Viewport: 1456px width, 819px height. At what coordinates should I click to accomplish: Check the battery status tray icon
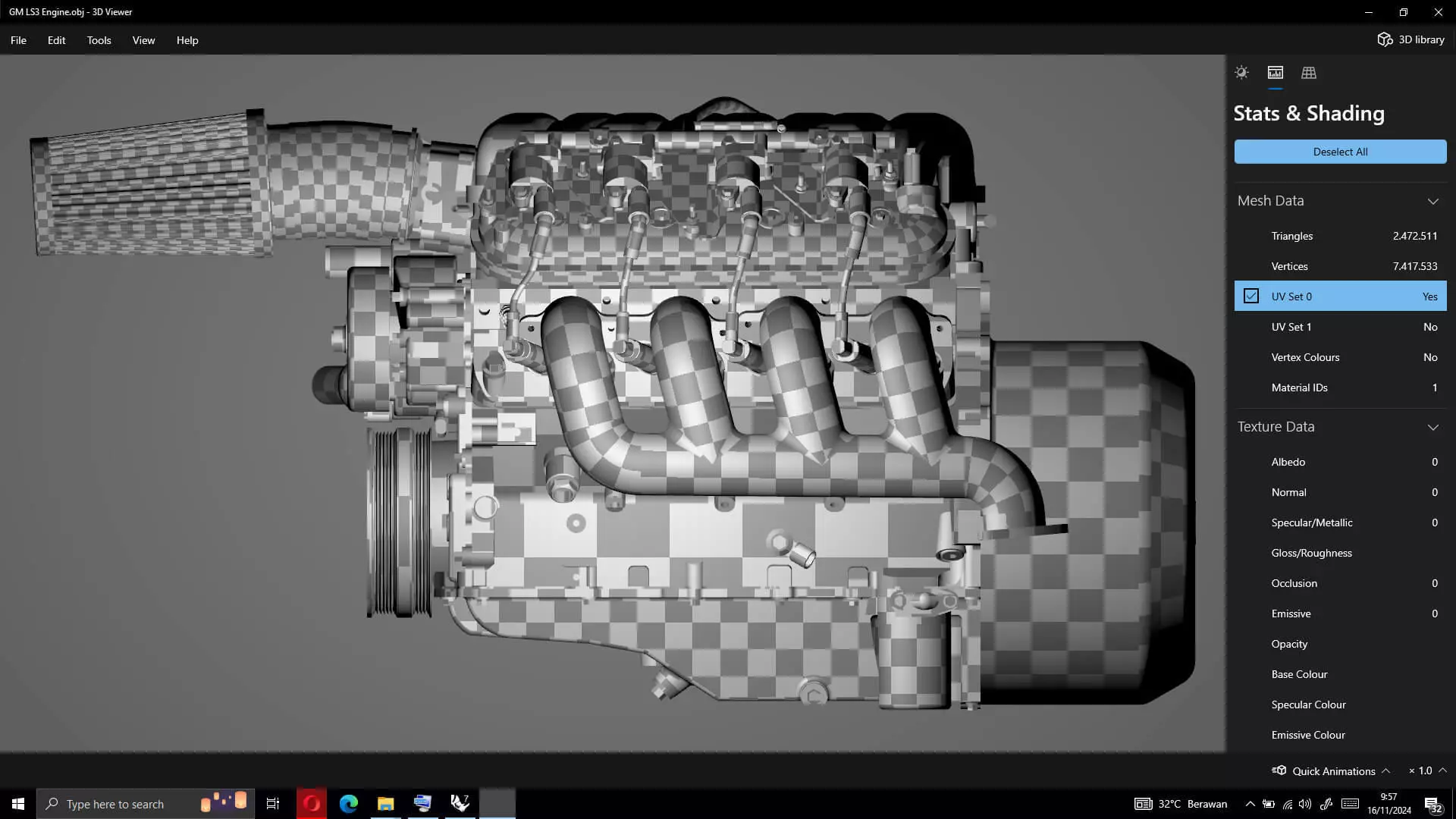pos(1269,804)
